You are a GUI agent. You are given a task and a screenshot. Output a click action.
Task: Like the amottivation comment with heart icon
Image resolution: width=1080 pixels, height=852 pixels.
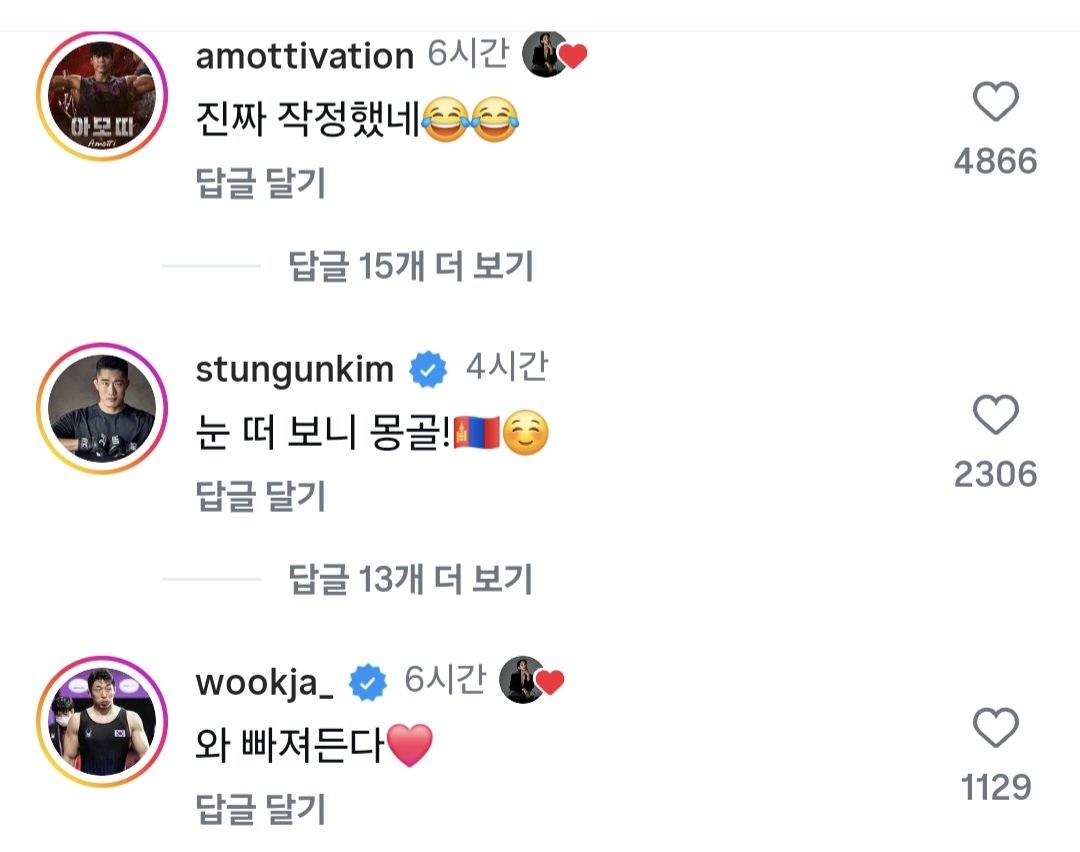tap(995, 102)
